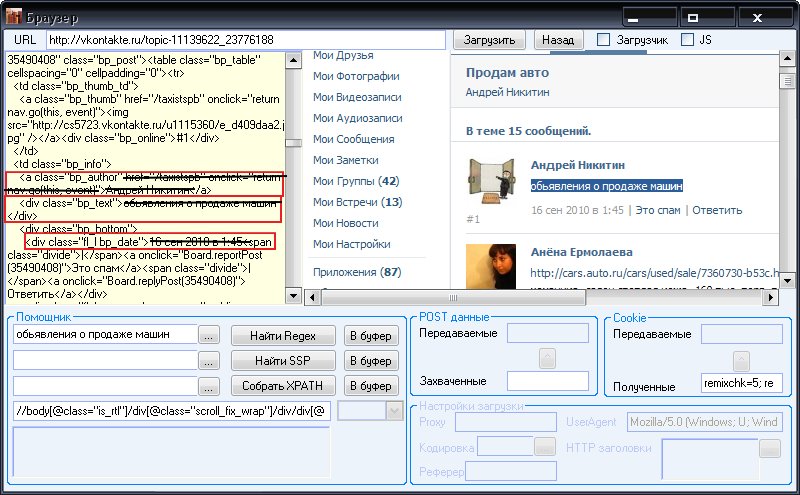Click the '...' button beside second helper field

pos(208,360)
